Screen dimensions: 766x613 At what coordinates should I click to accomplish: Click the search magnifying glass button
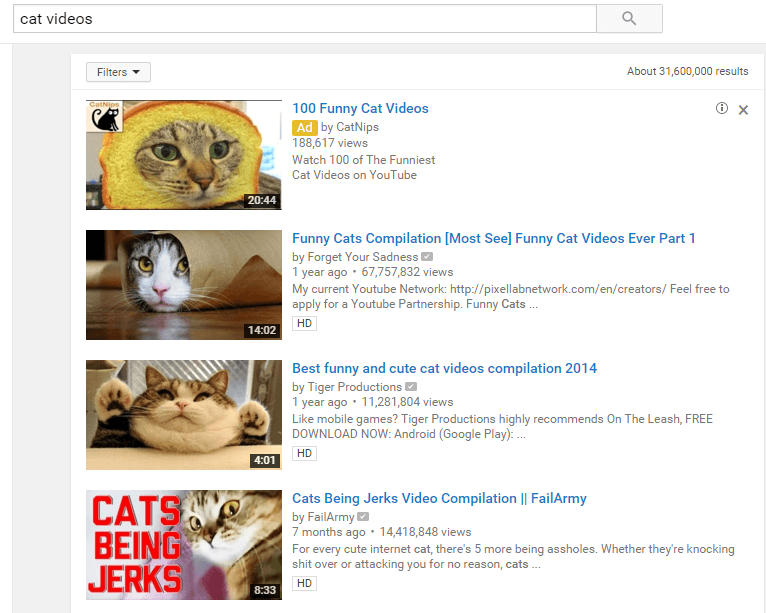coord(629,18)
